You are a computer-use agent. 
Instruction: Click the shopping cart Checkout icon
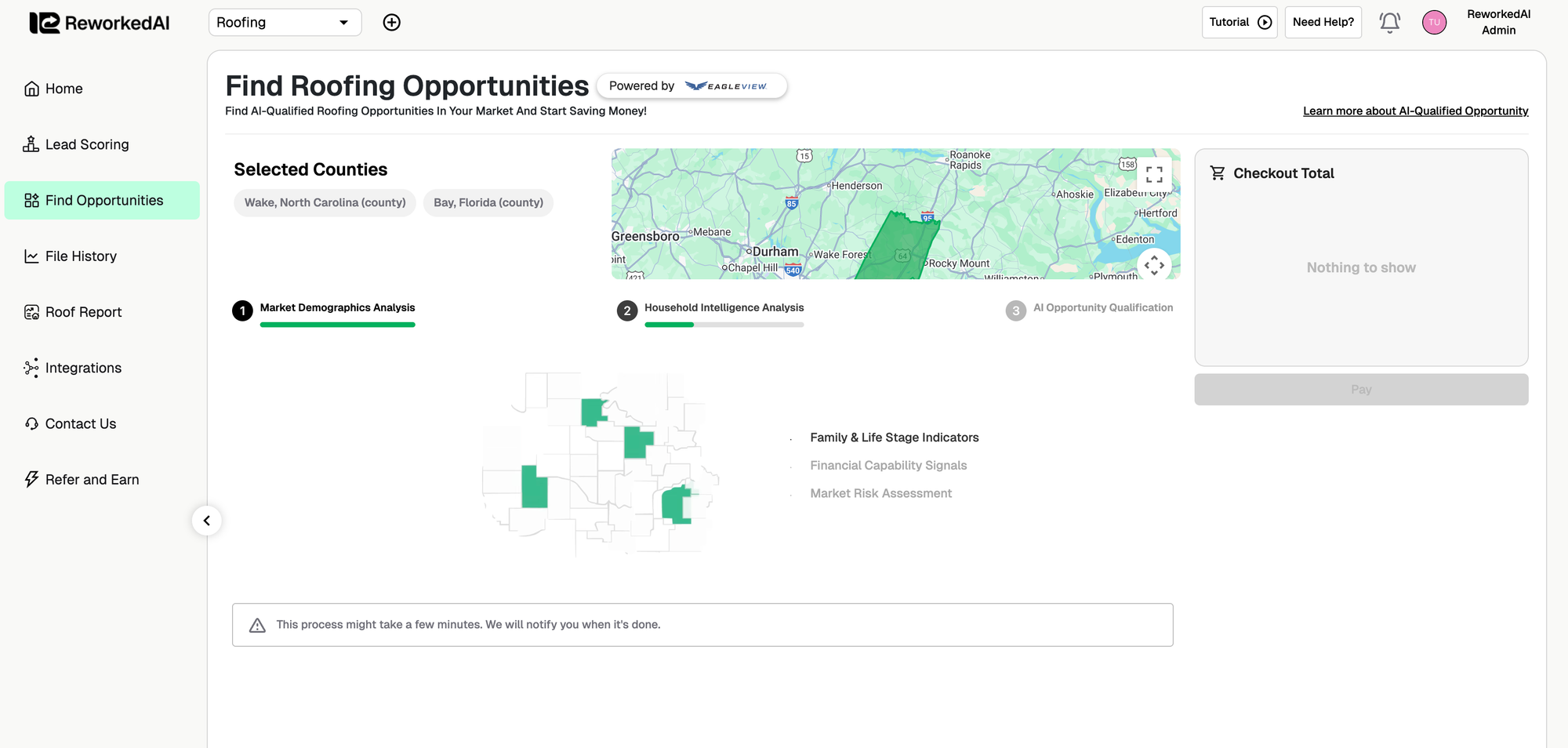(x=1218, y=173)
